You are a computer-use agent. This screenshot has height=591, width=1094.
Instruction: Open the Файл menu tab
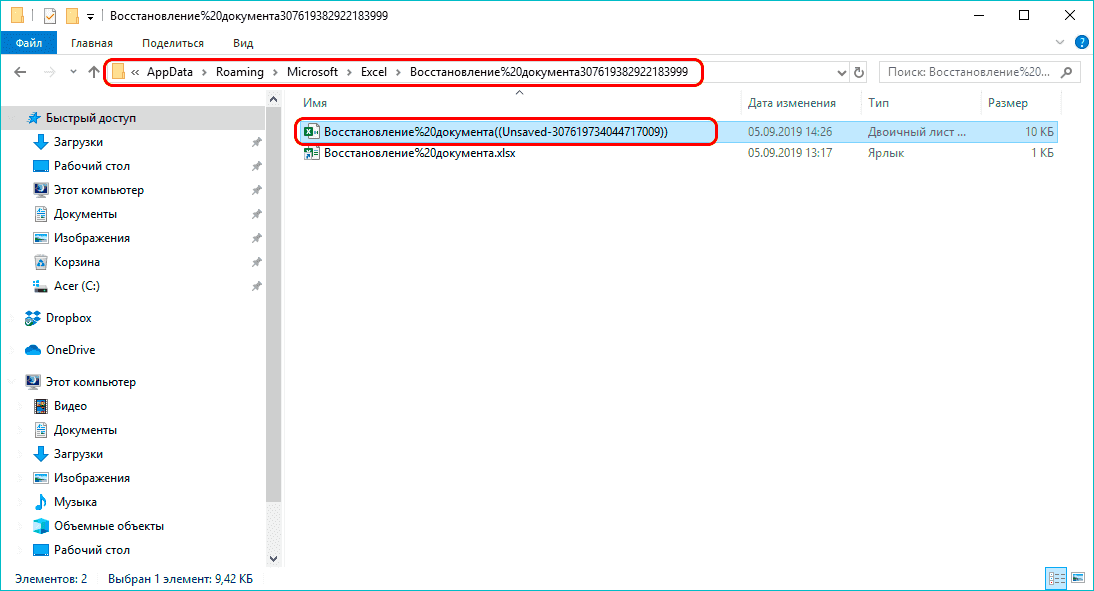click(29, 43)
